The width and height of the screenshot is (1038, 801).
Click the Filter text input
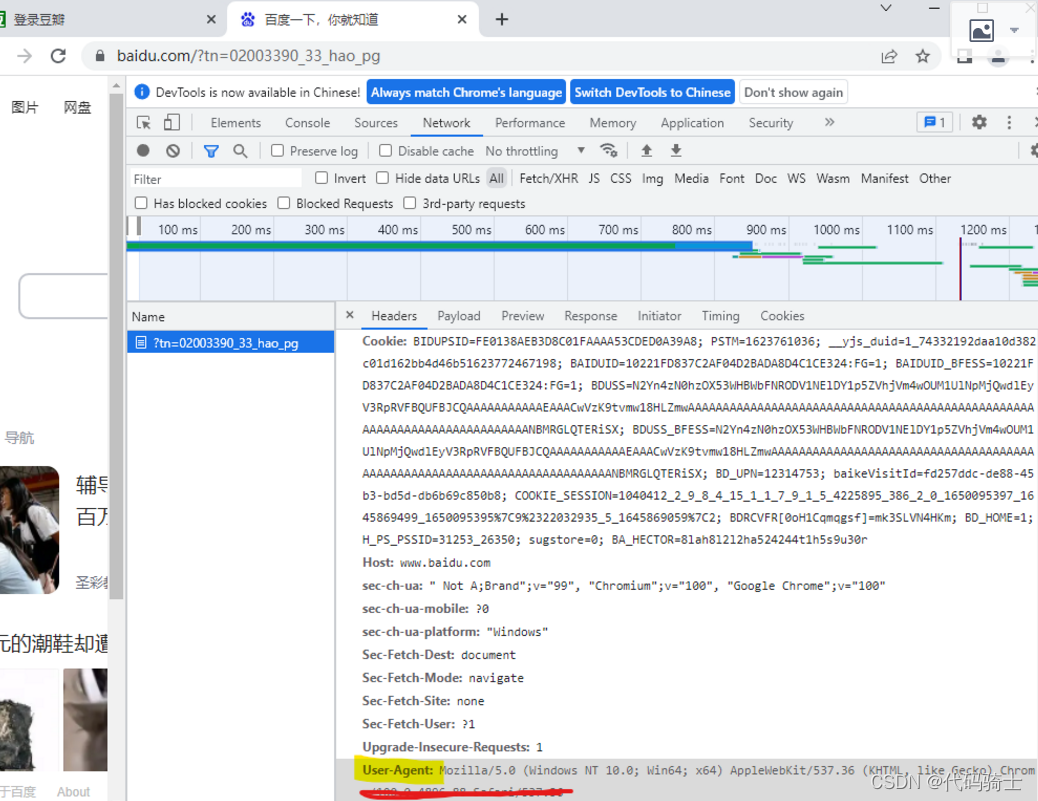pos(215,179)
